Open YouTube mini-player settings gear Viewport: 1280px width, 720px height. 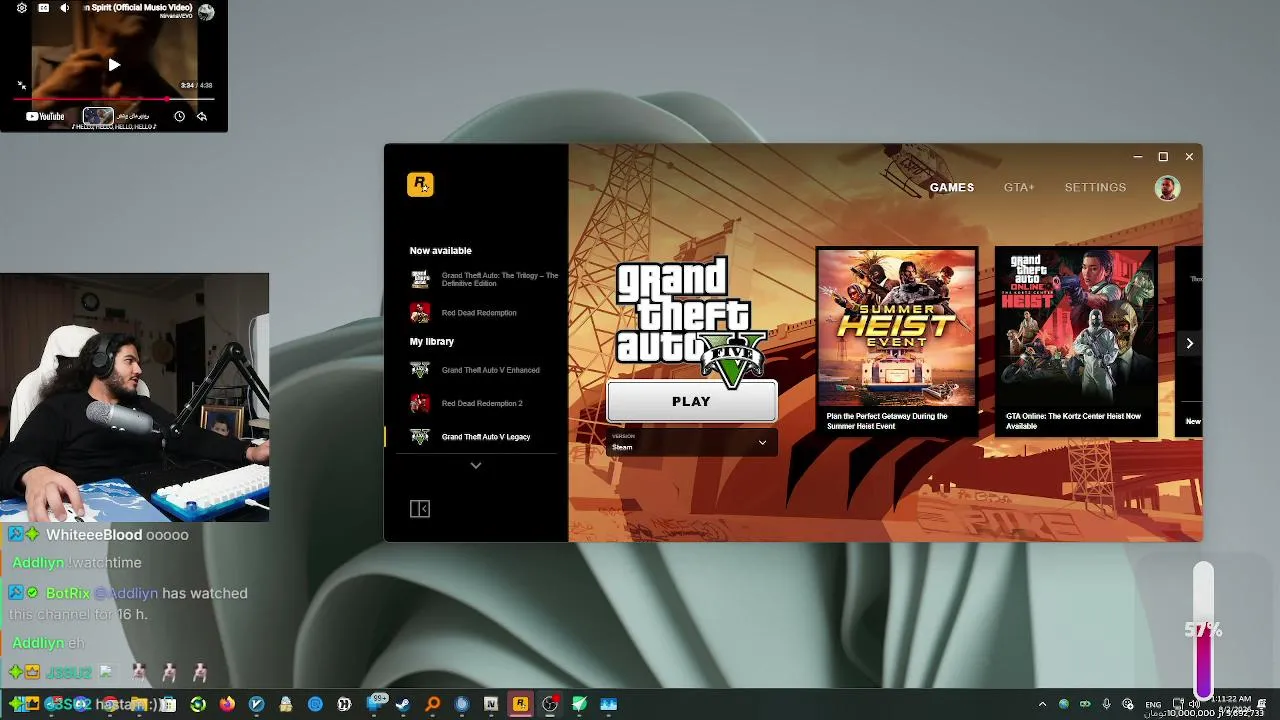tap(22, 8)
